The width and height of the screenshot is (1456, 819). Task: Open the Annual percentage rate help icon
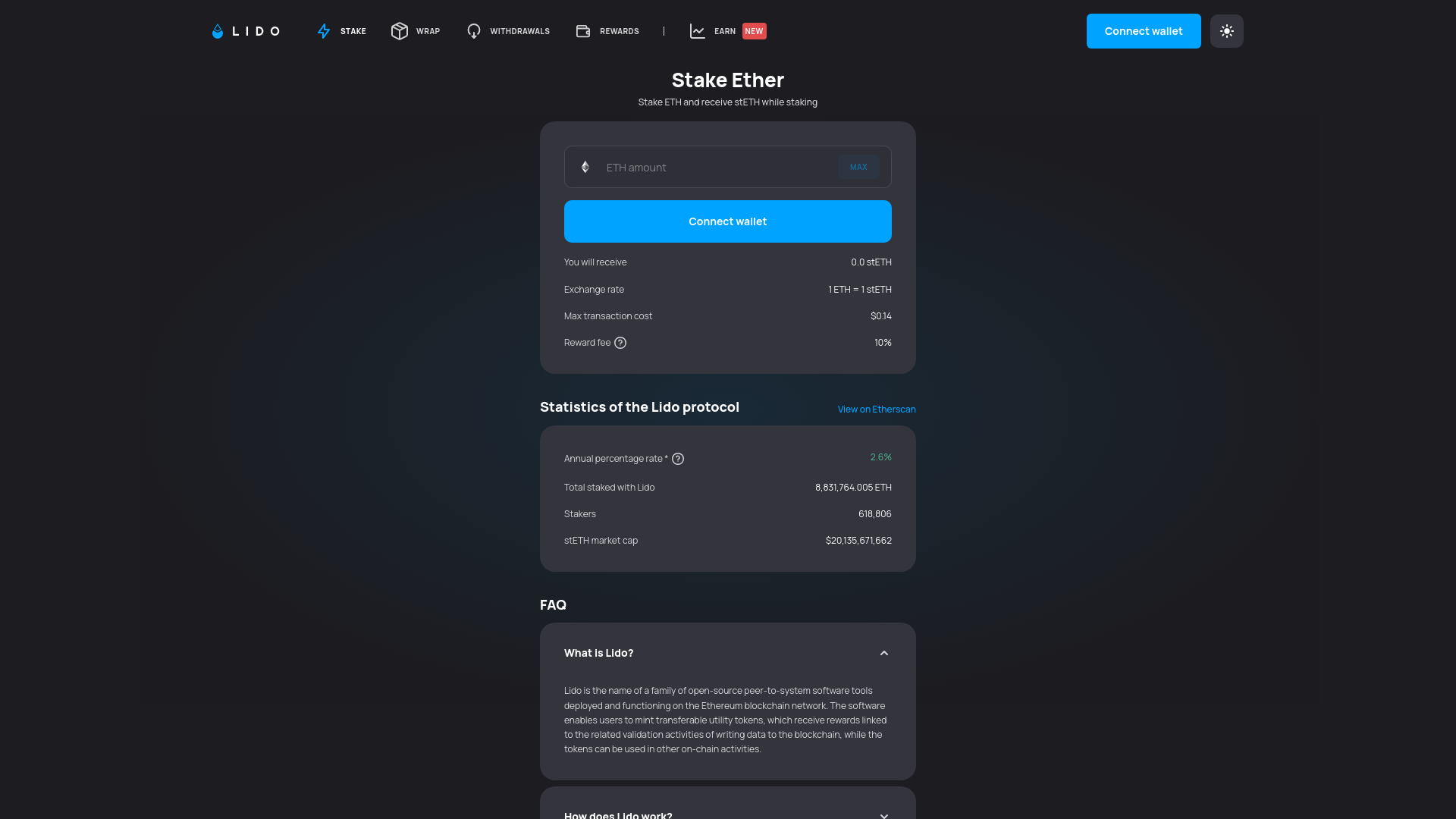point(678,459)
